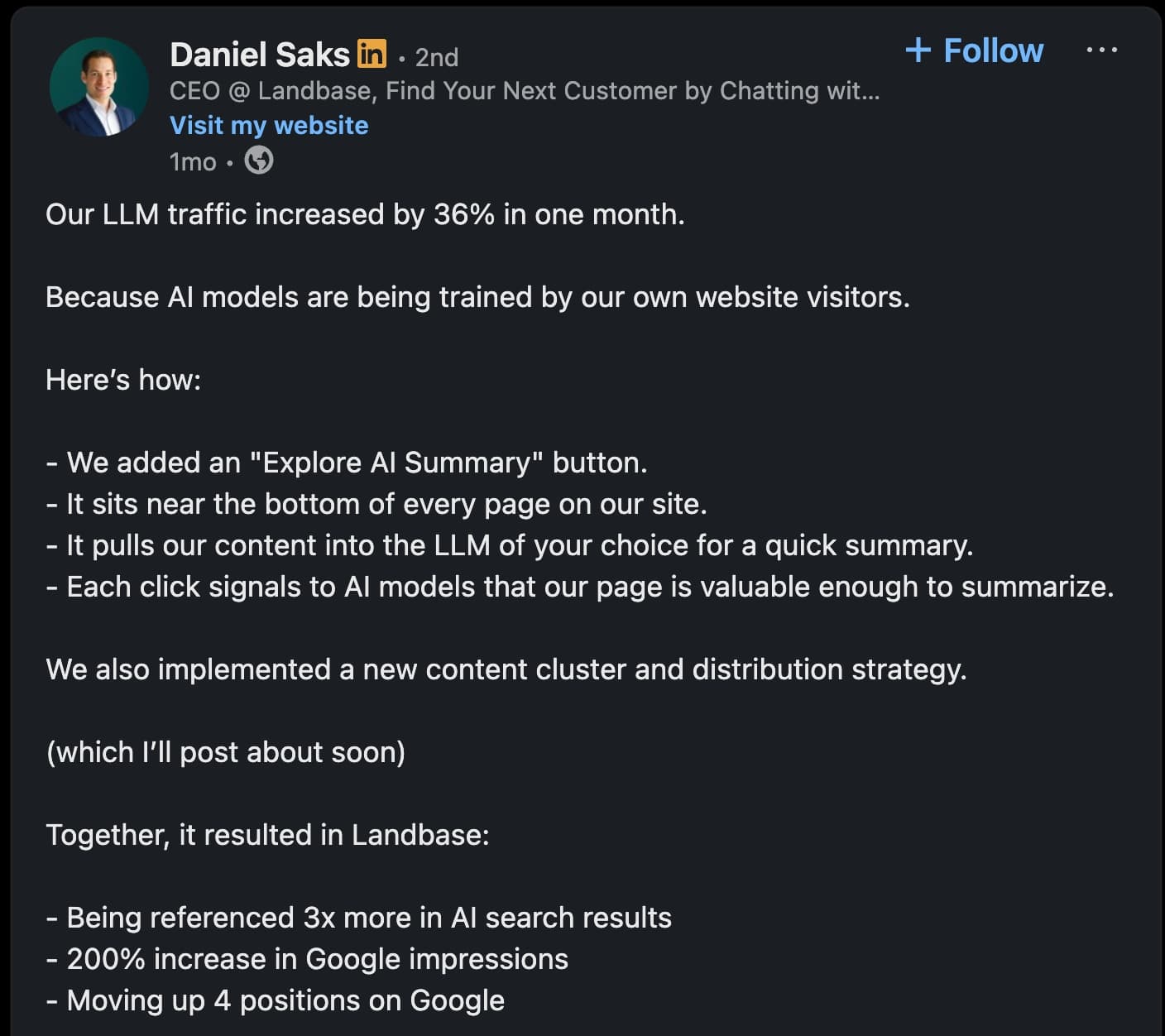Click 'Together, it resulted in Landbase:' text

[x=268, y=835]
